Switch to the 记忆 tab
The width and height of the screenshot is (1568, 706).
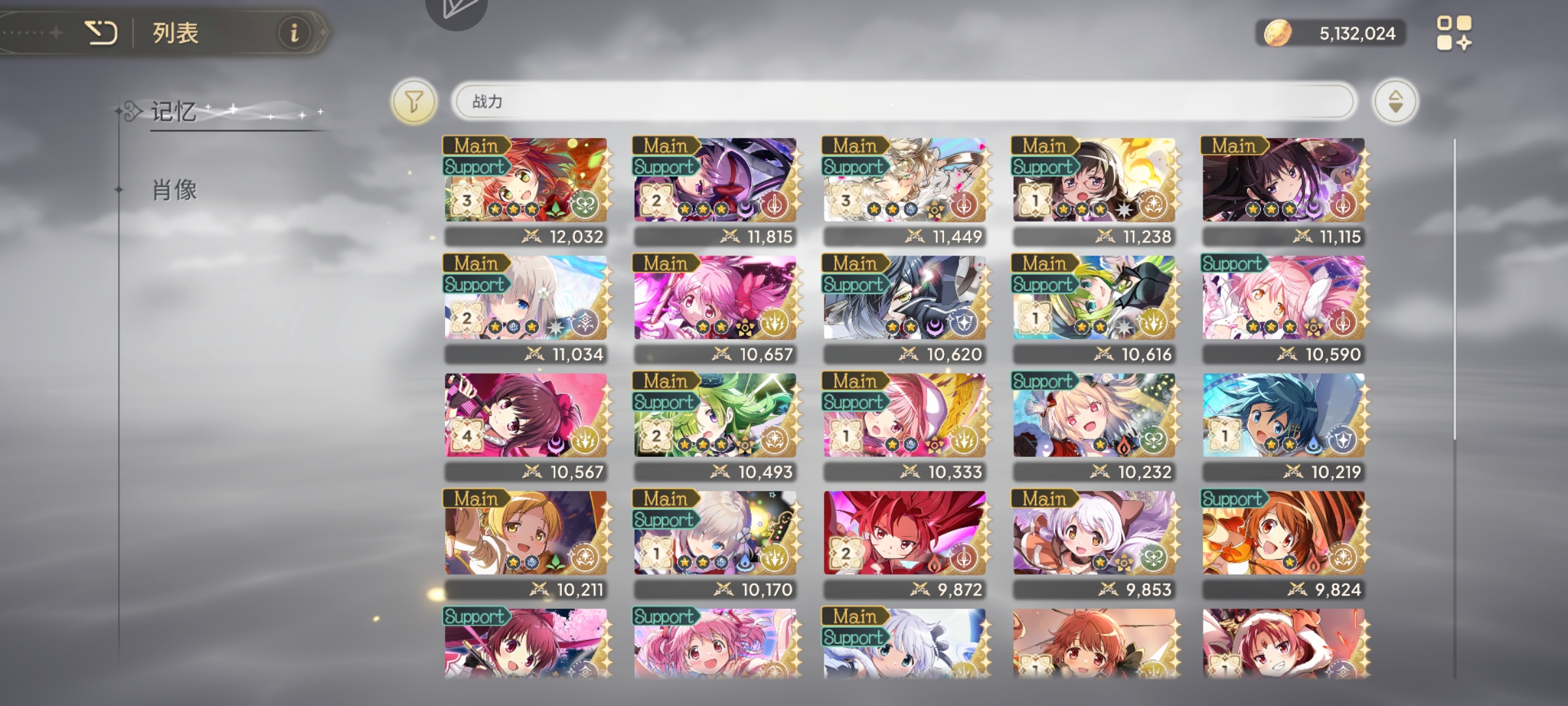click(x=174, y=112)
